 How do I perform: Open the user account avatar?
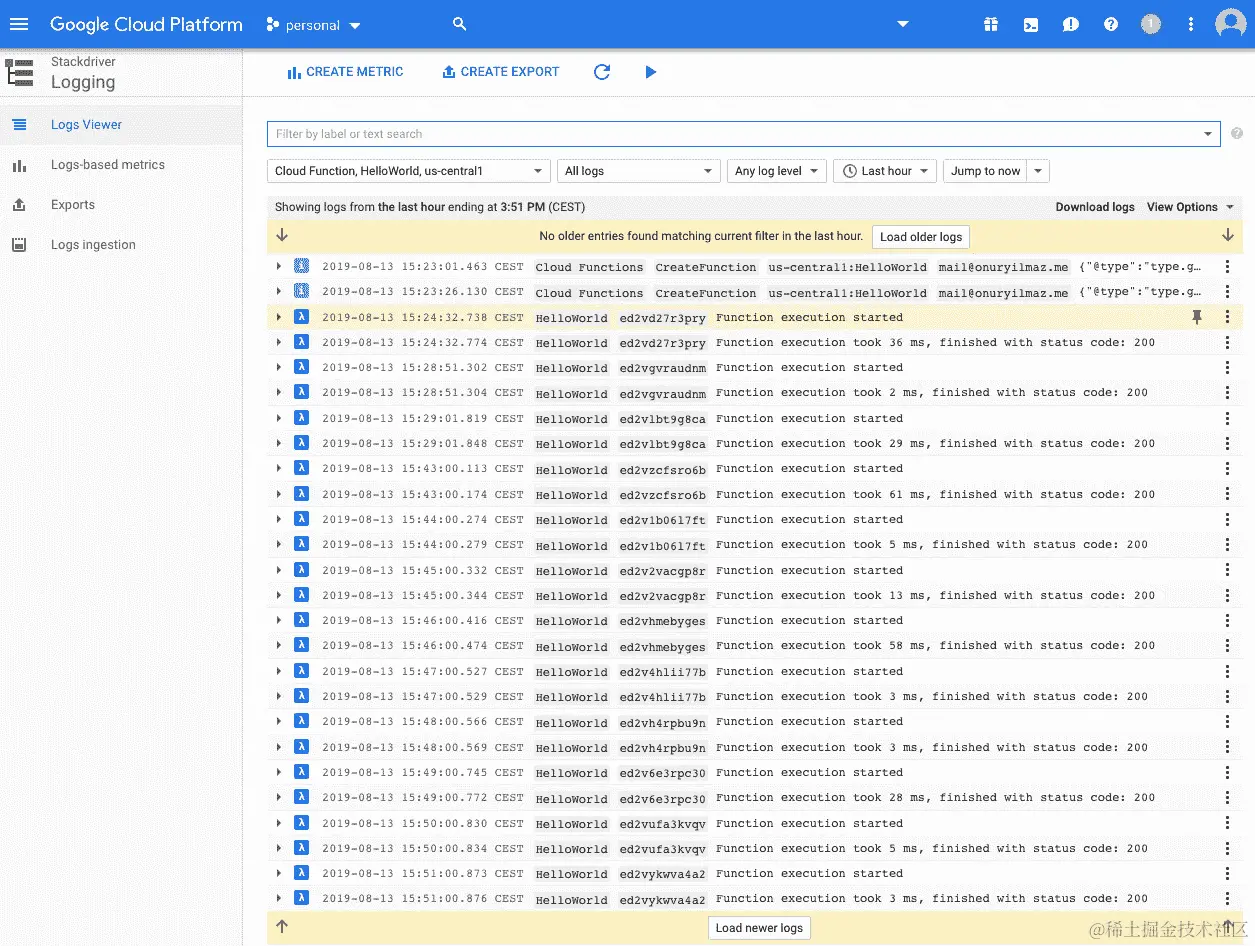click(x=1230, y=24)
